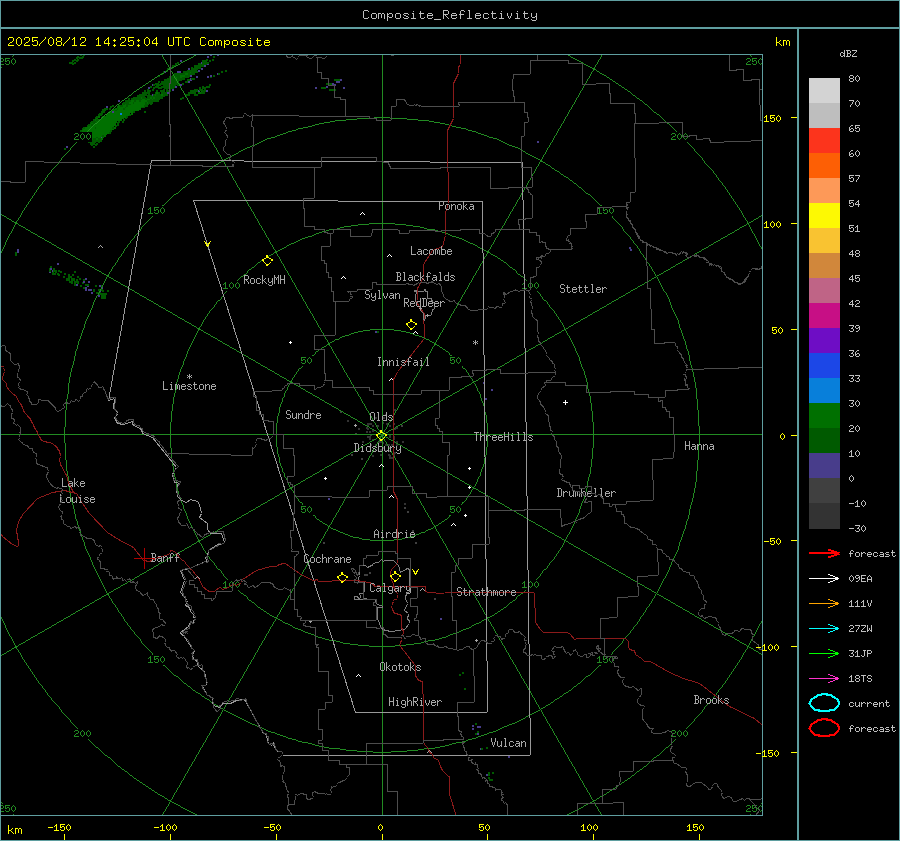Click the ThreeHills town label

coord(503,437)
